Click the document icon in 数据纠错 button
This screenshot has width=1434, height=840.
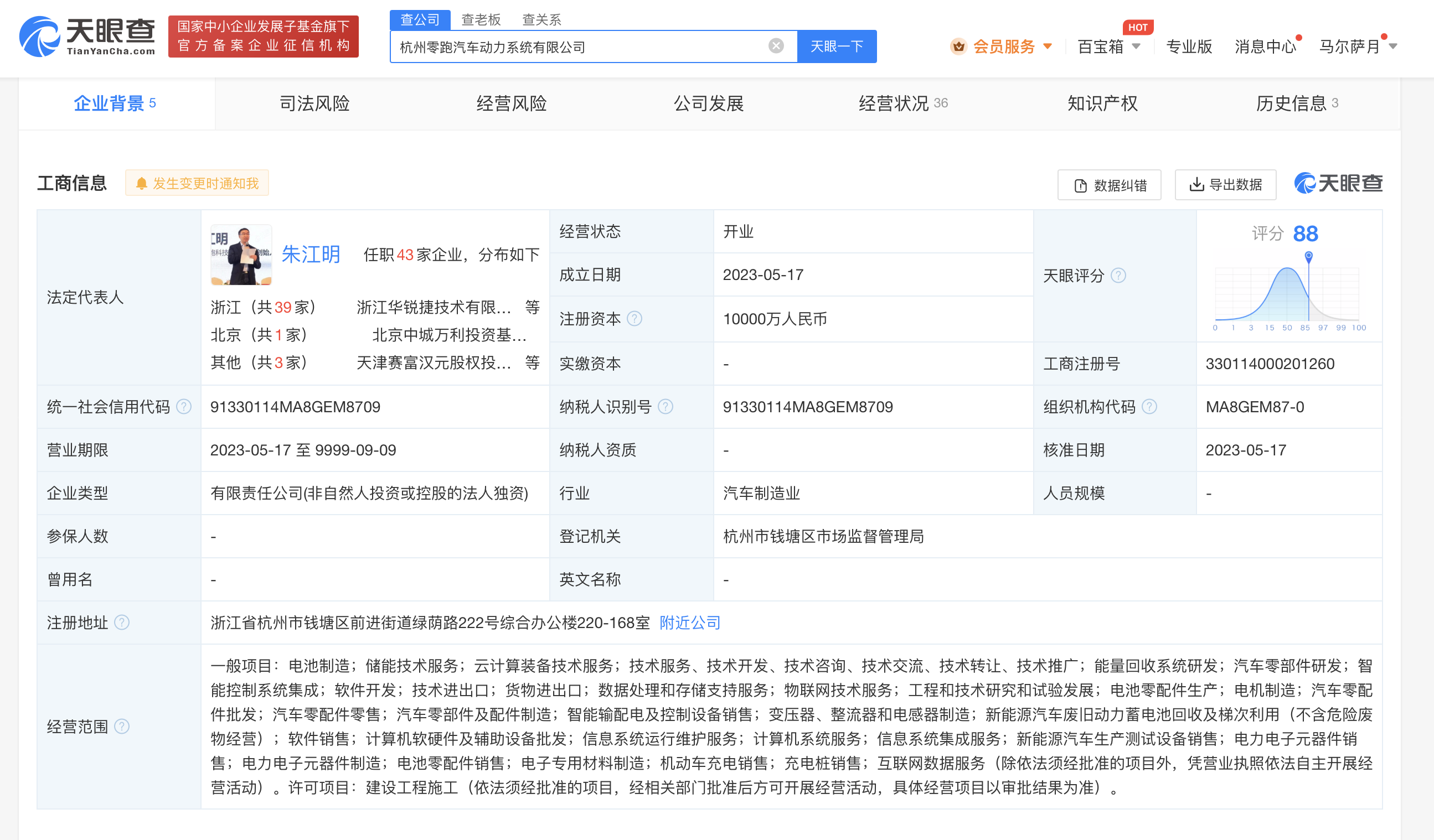[x=1080, y=185]
